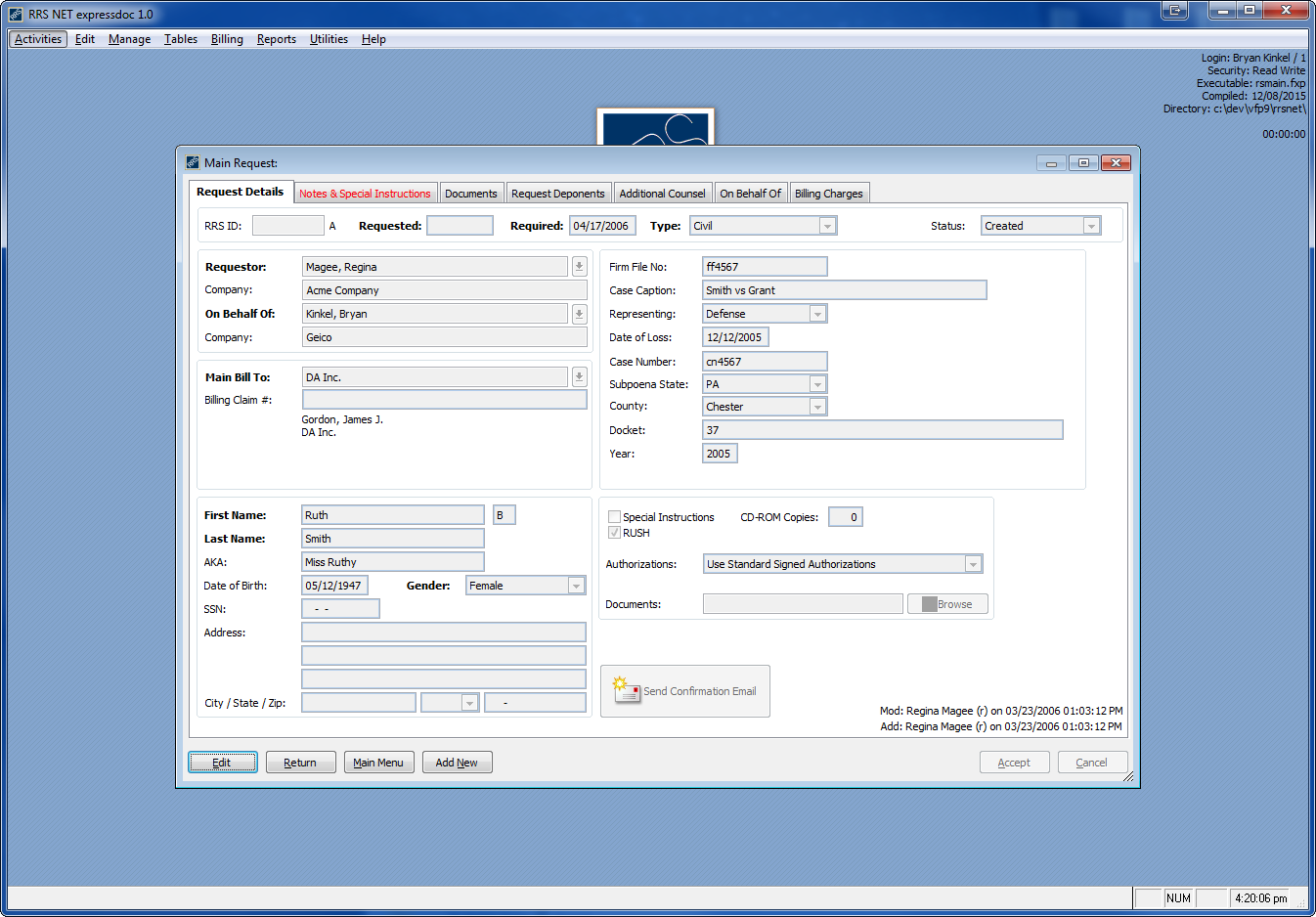1316x917 pixels.
Task: Click the restore icon left of the minimize button
Action: [1175, 10]
